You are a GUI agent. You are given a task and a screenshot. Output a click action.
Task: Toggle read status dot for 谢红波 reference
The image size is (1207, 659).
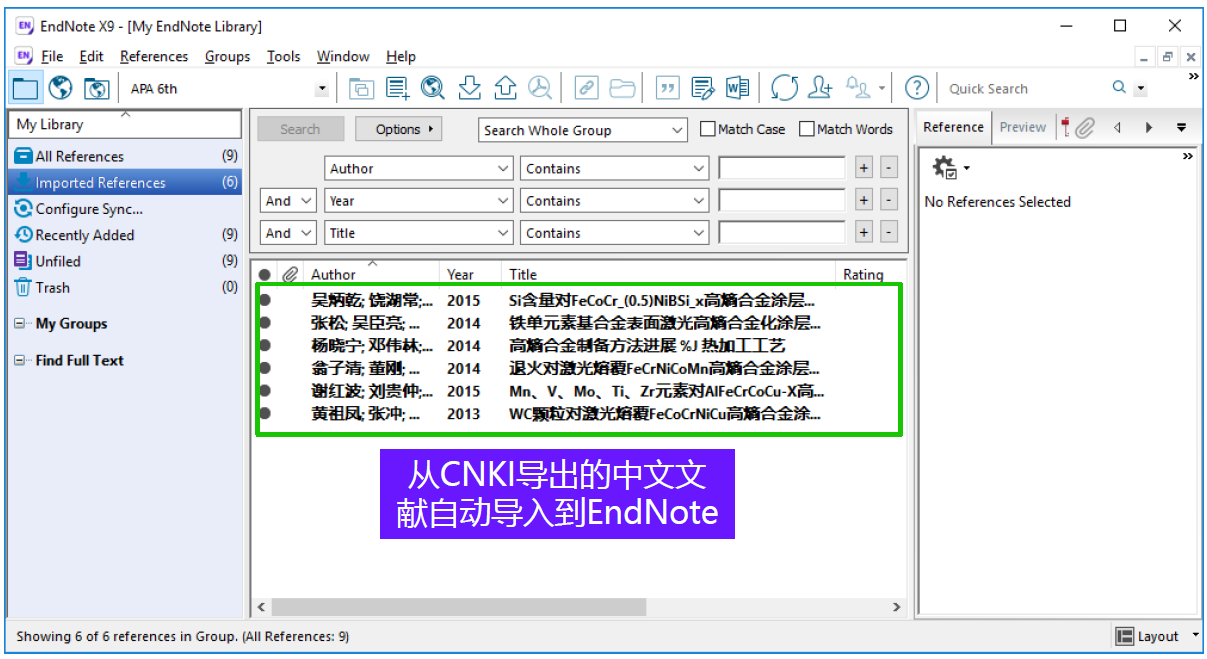coord(265,391)
